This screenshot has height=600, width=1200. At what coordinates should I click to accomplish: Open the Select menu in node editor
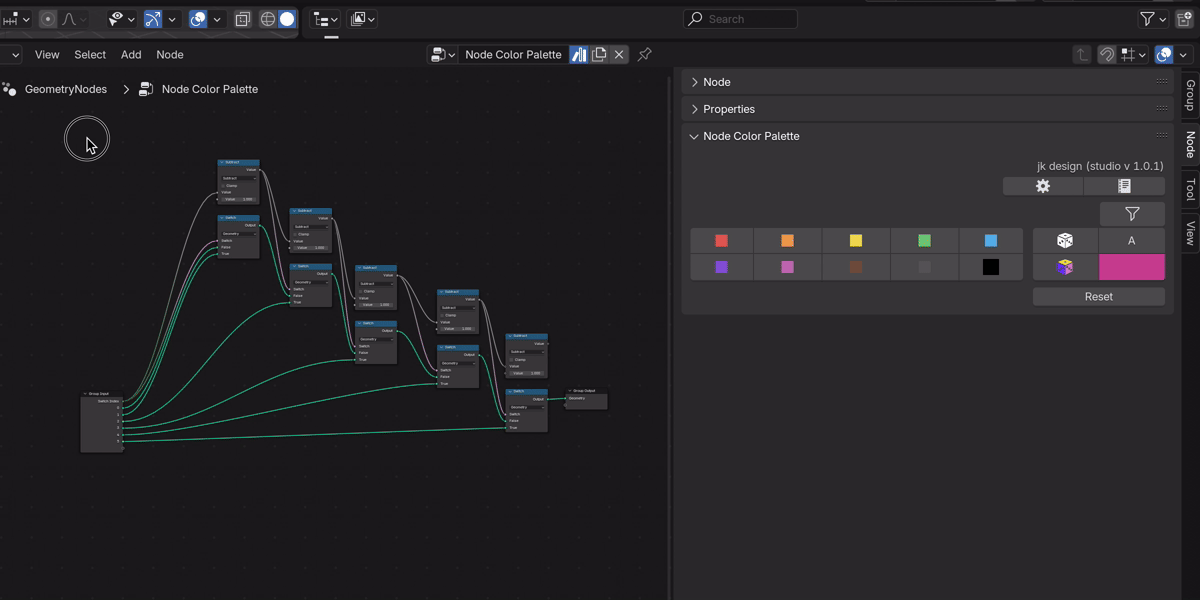point(90,55)
